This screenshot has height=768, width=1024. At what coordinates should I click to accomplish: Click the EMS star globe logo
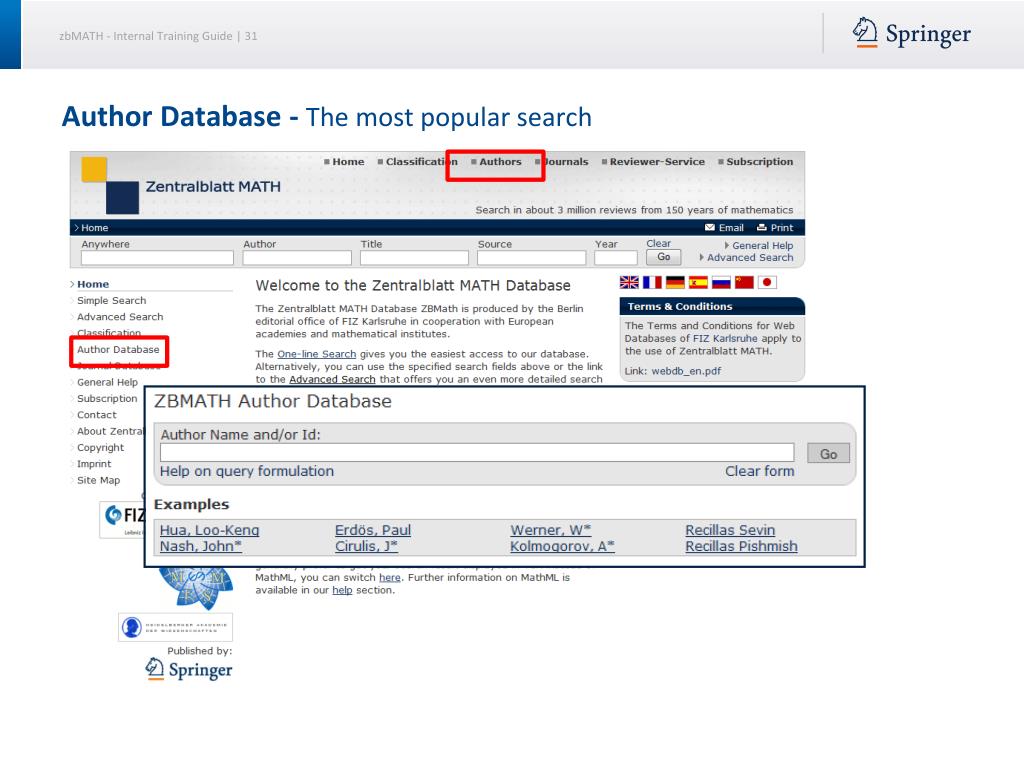196,588
